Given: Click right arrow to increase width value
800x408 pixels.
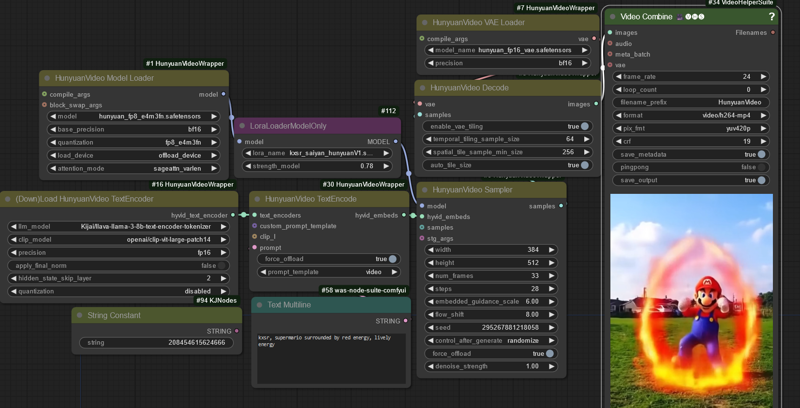Looking at the screenshot, I should point(551,250).
